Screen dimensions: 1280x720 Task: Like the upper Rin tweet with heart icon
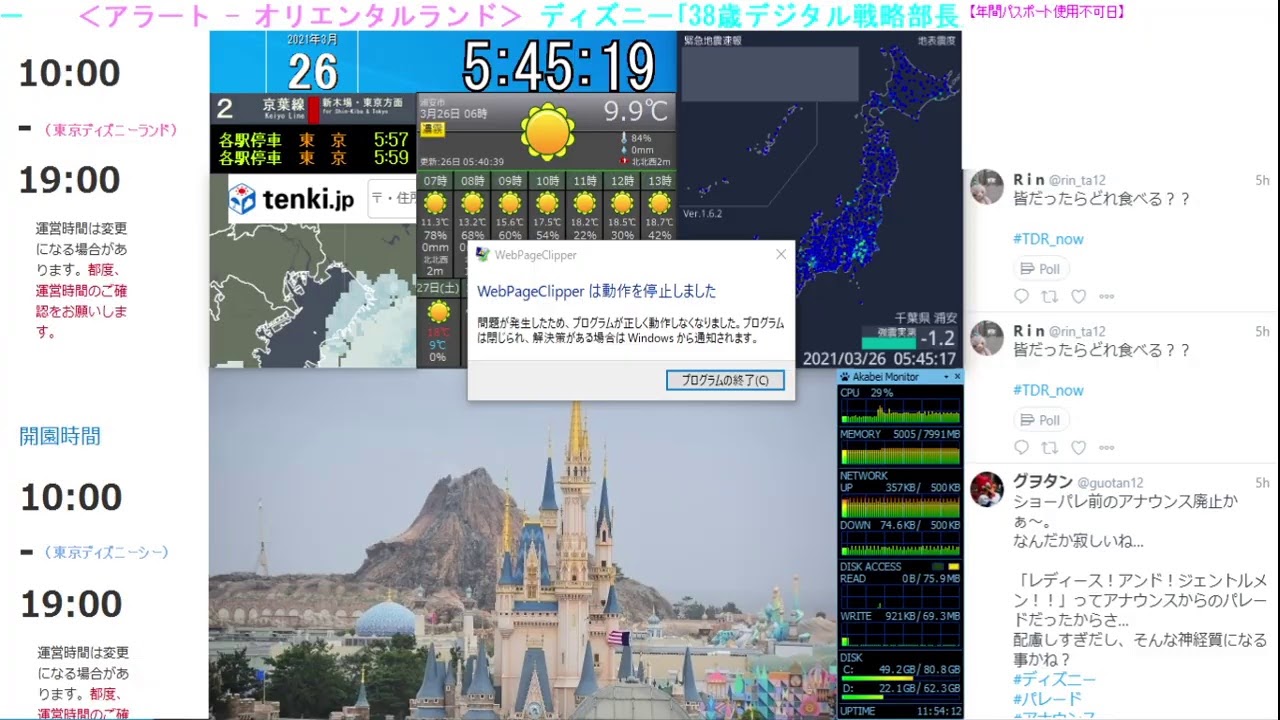pyautogui.click(x=1078, y=296)
